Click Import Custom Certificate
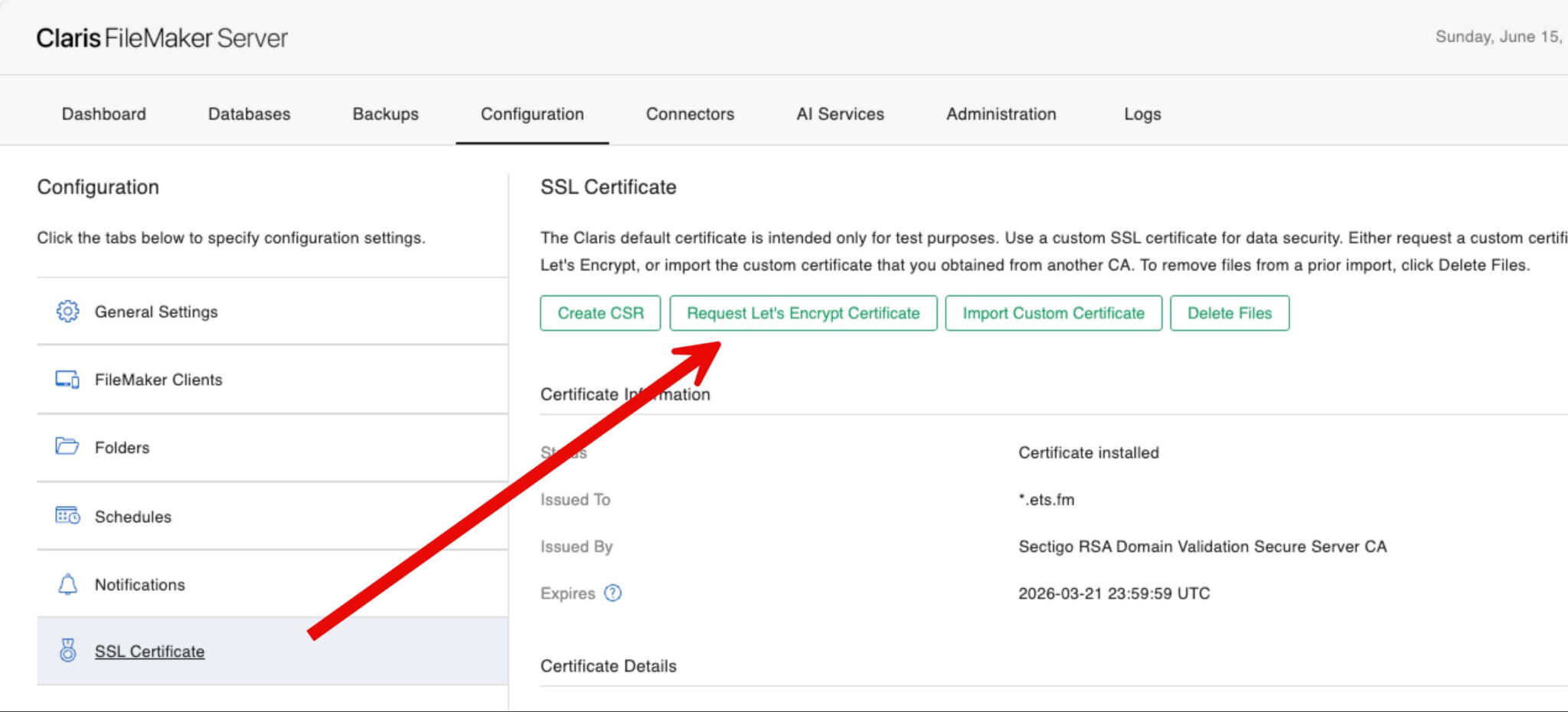 pyautogui.click(x=1053, y=312)
